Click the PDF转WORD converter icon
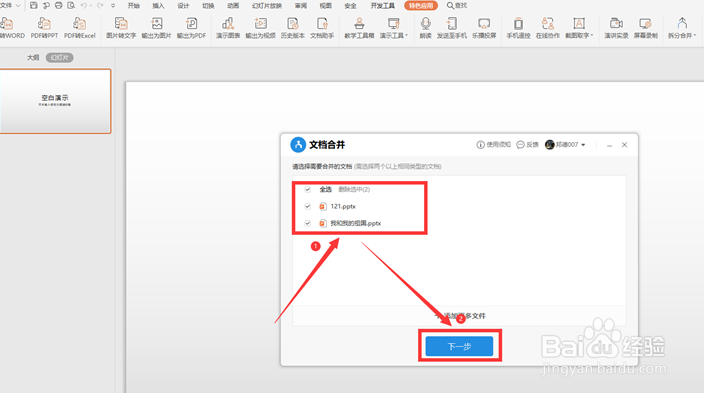The image size is (706, 393). [x=7, y=23]
